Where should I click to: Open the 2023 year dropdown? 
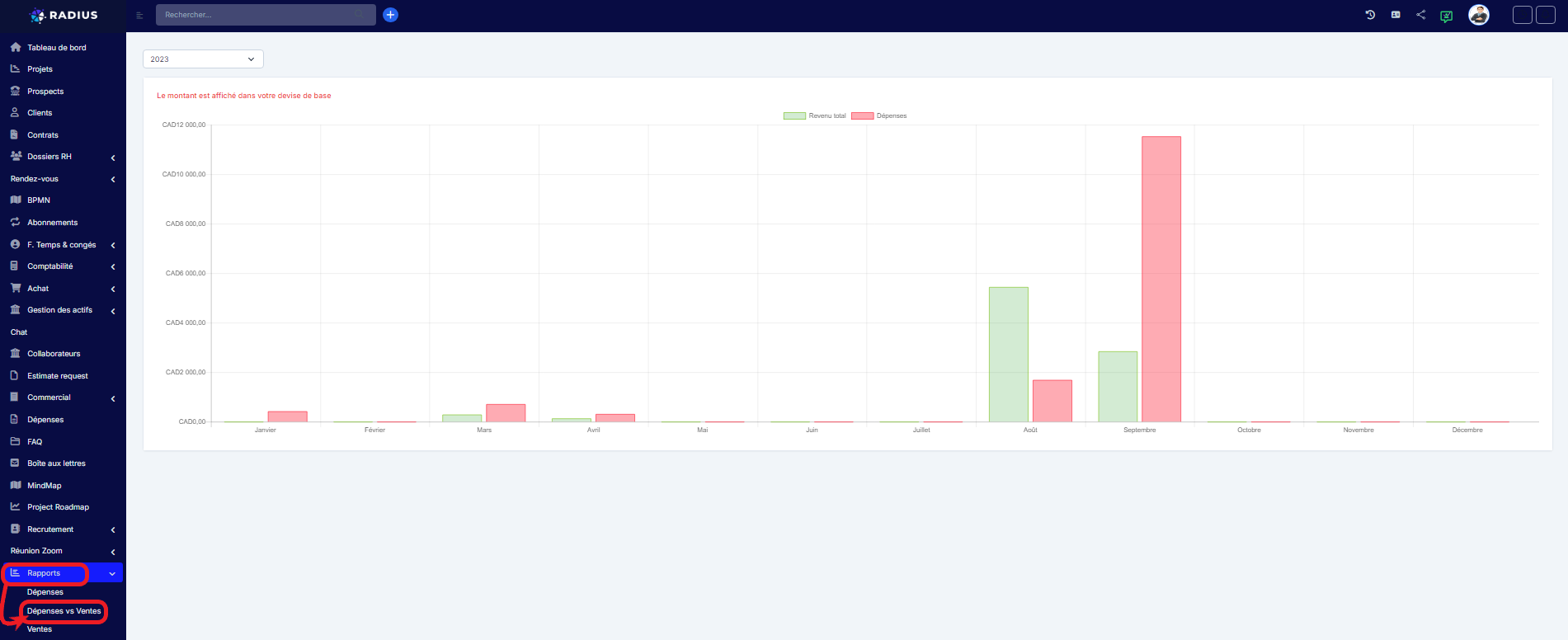pyautogui.click(x=203, y=59)
